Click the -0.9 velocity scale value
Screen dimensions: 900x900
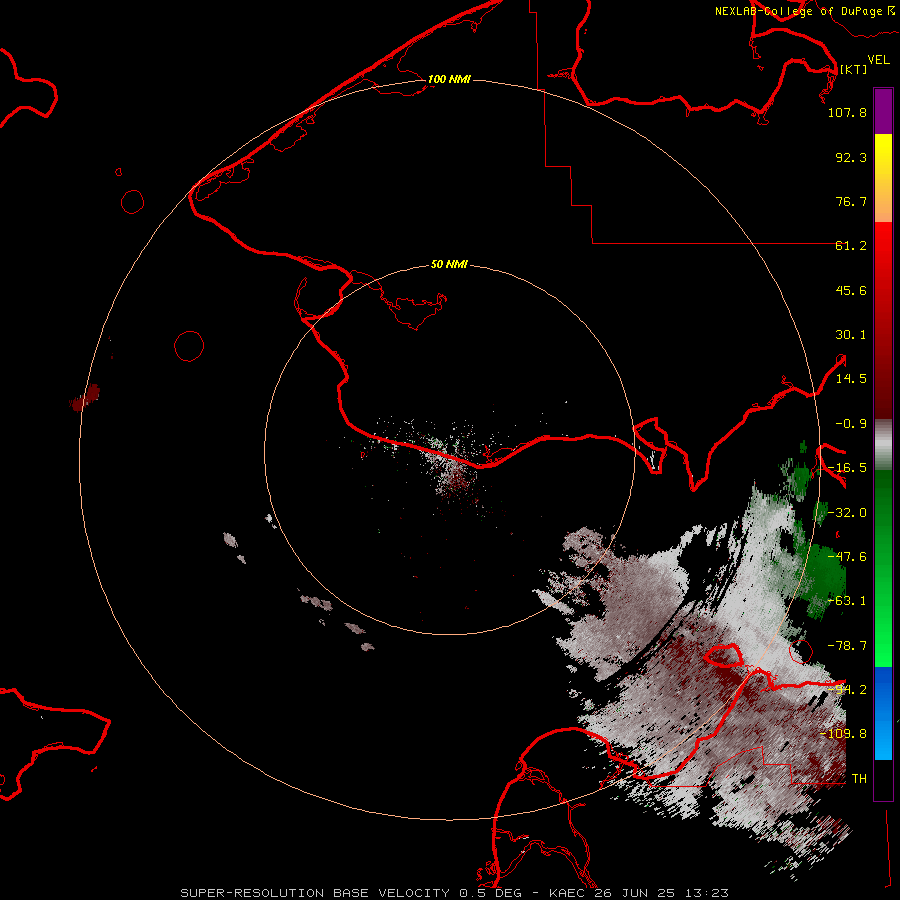point(851,424)
